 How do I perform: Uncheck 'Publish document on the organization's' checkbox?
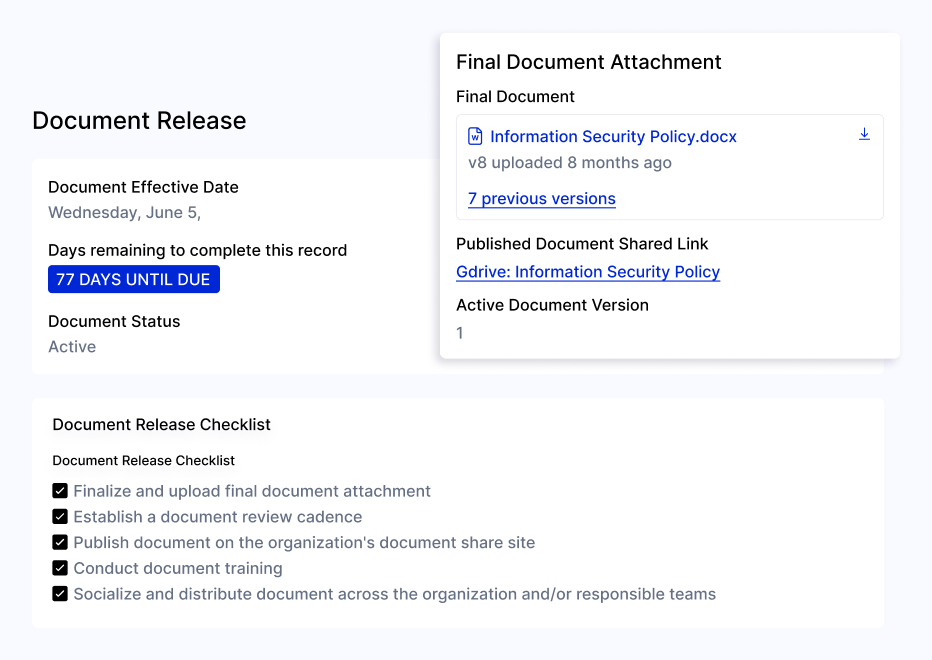[x=60, y=543]
